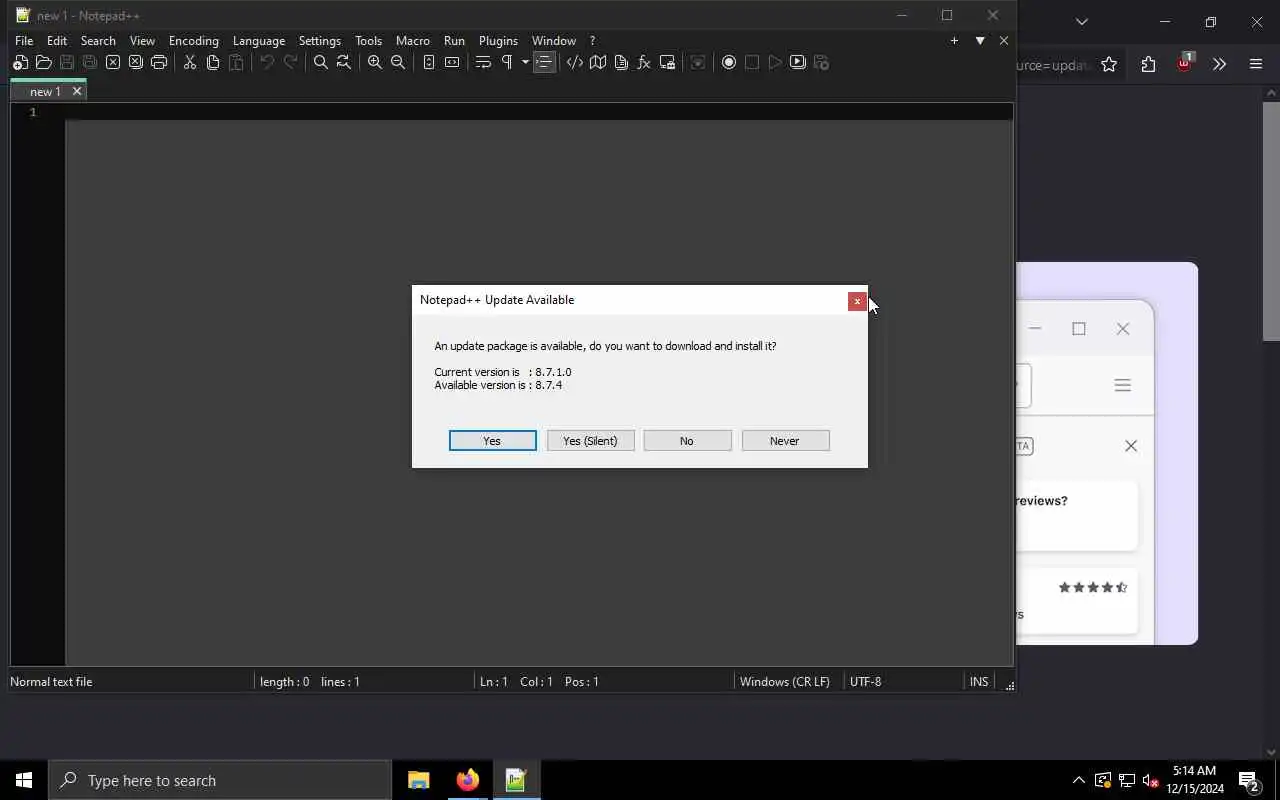Click Yes (Silent) update button
Image resolution: width=1280 pixels, height=800 pixels.
(x=590, y=441)
